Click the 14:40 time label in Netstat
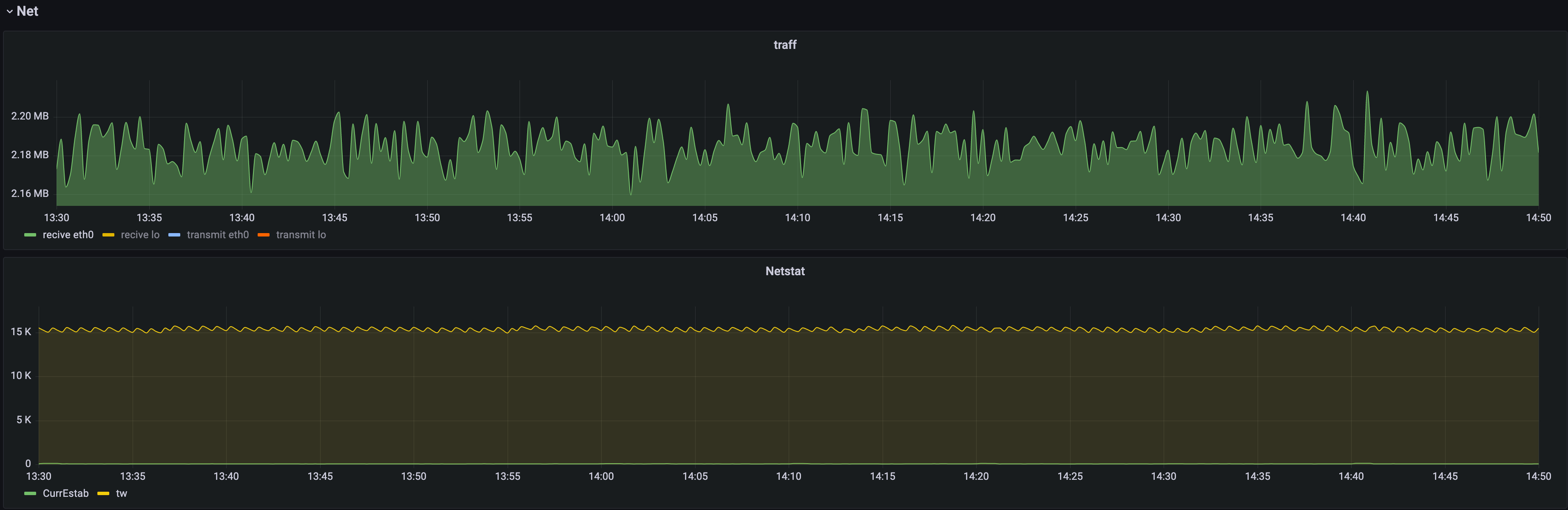Image resolution: width=1568 pixels, height=510 pixels. coord(1351,476)
